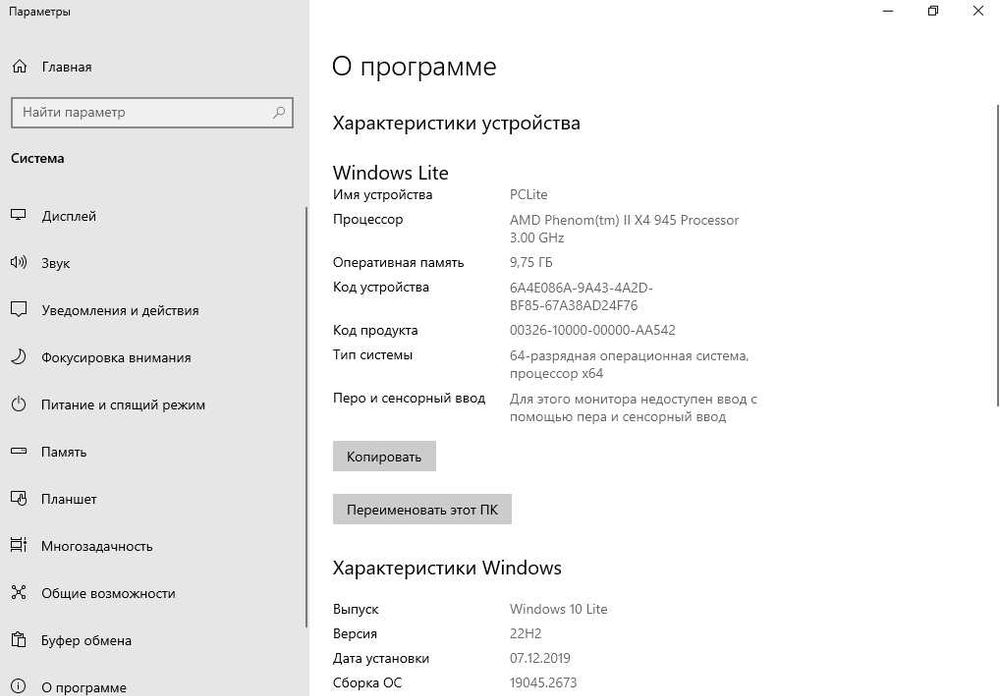This screenshot has width=1000, height=696.
Task: Focus the Найти параметр search field
Action: point(152,113)
